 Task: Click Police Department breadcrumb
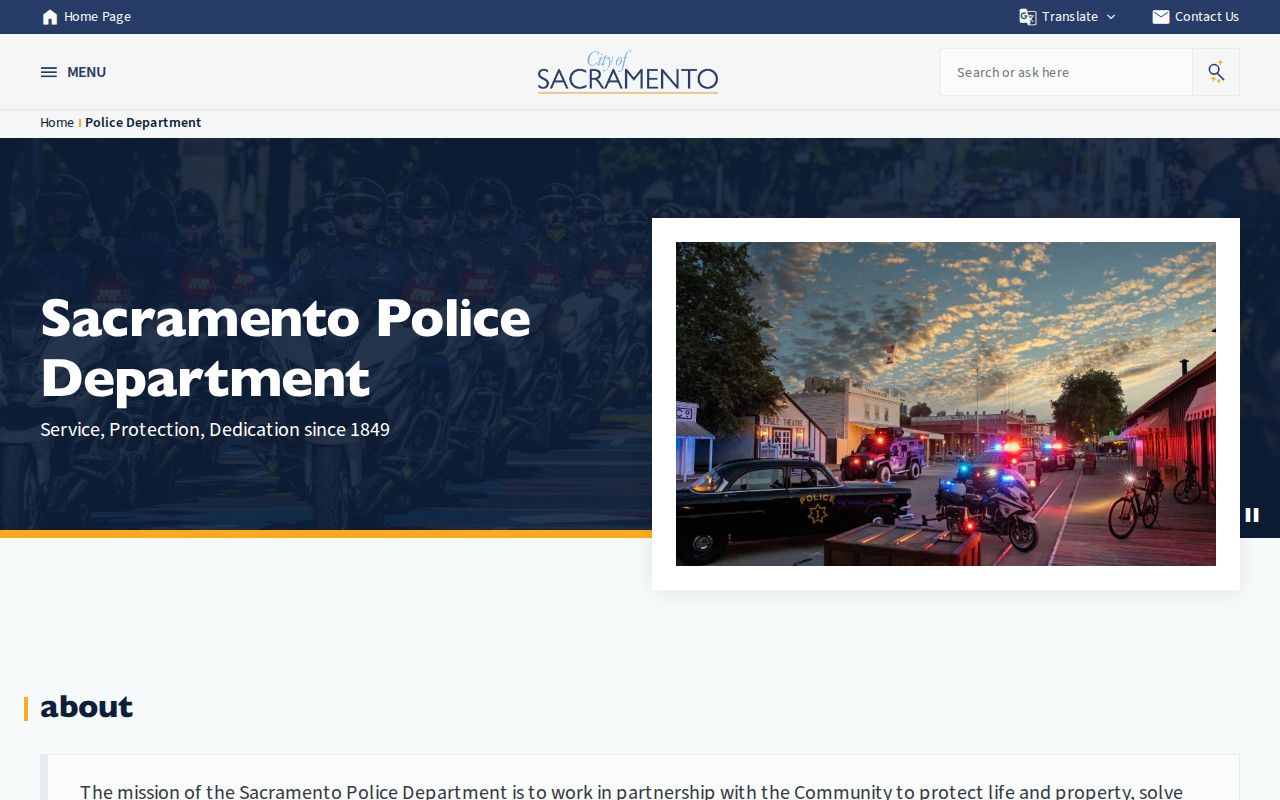coord(143,122)
